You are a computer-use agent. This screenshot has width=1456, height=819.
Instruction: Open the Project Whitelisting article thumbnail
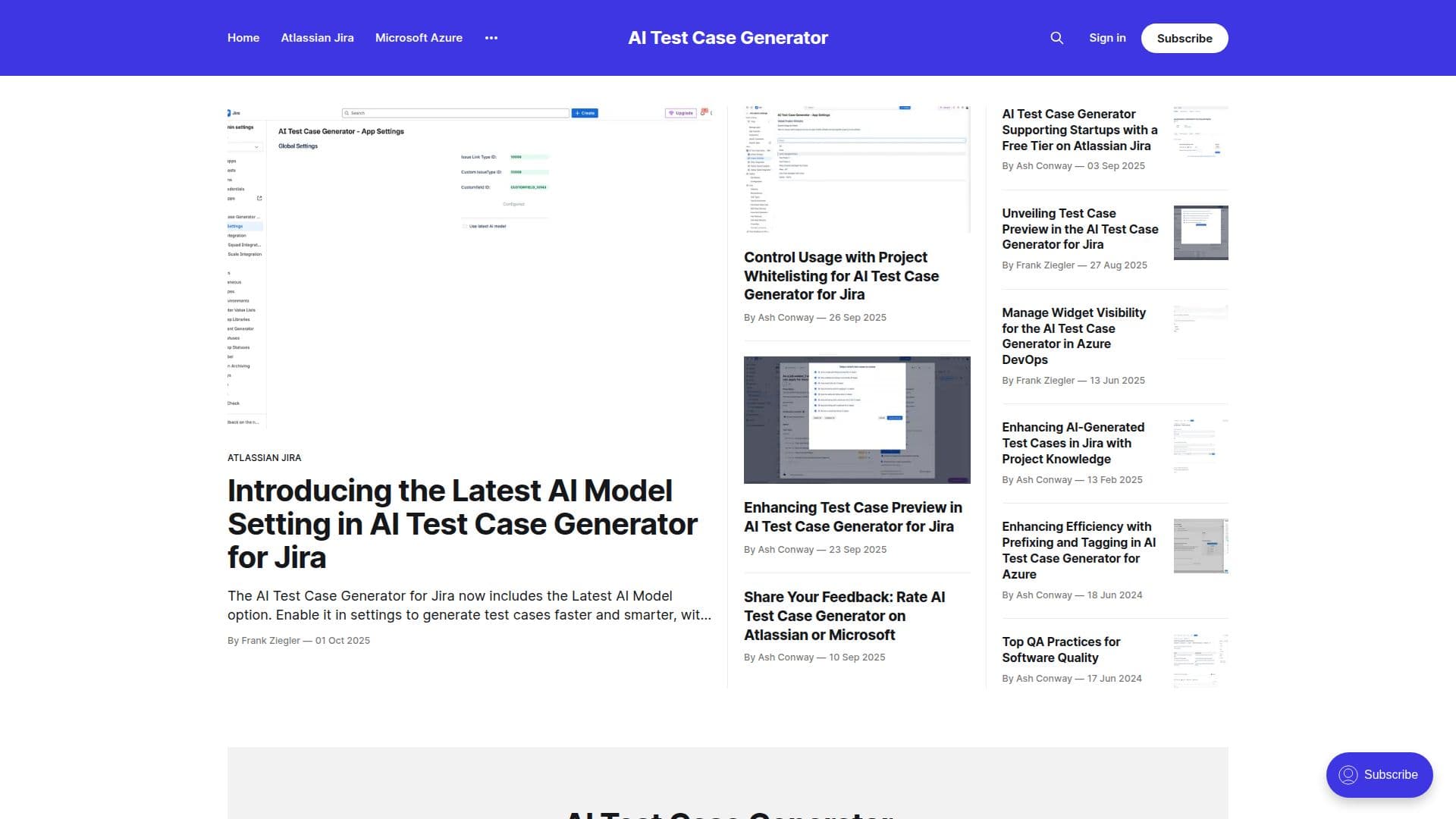click(x=857, y=169)
